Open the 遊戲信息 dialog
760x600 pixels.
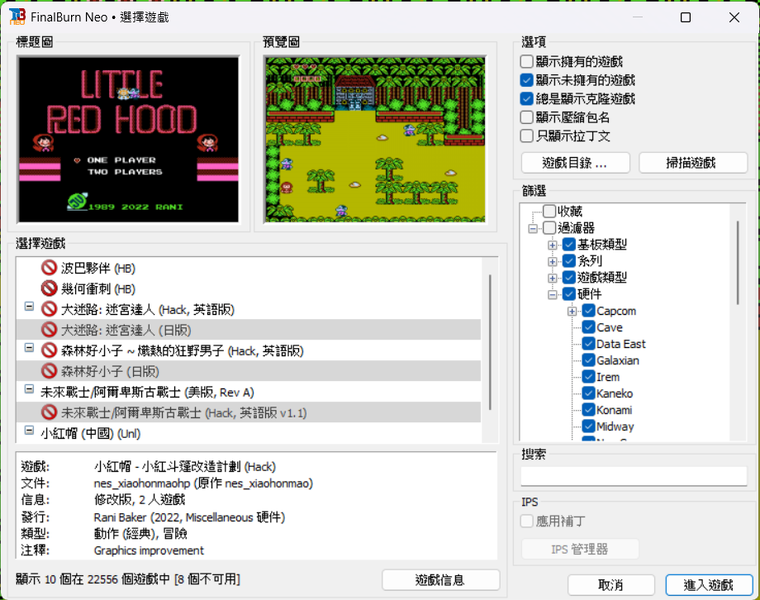point(441,580)
